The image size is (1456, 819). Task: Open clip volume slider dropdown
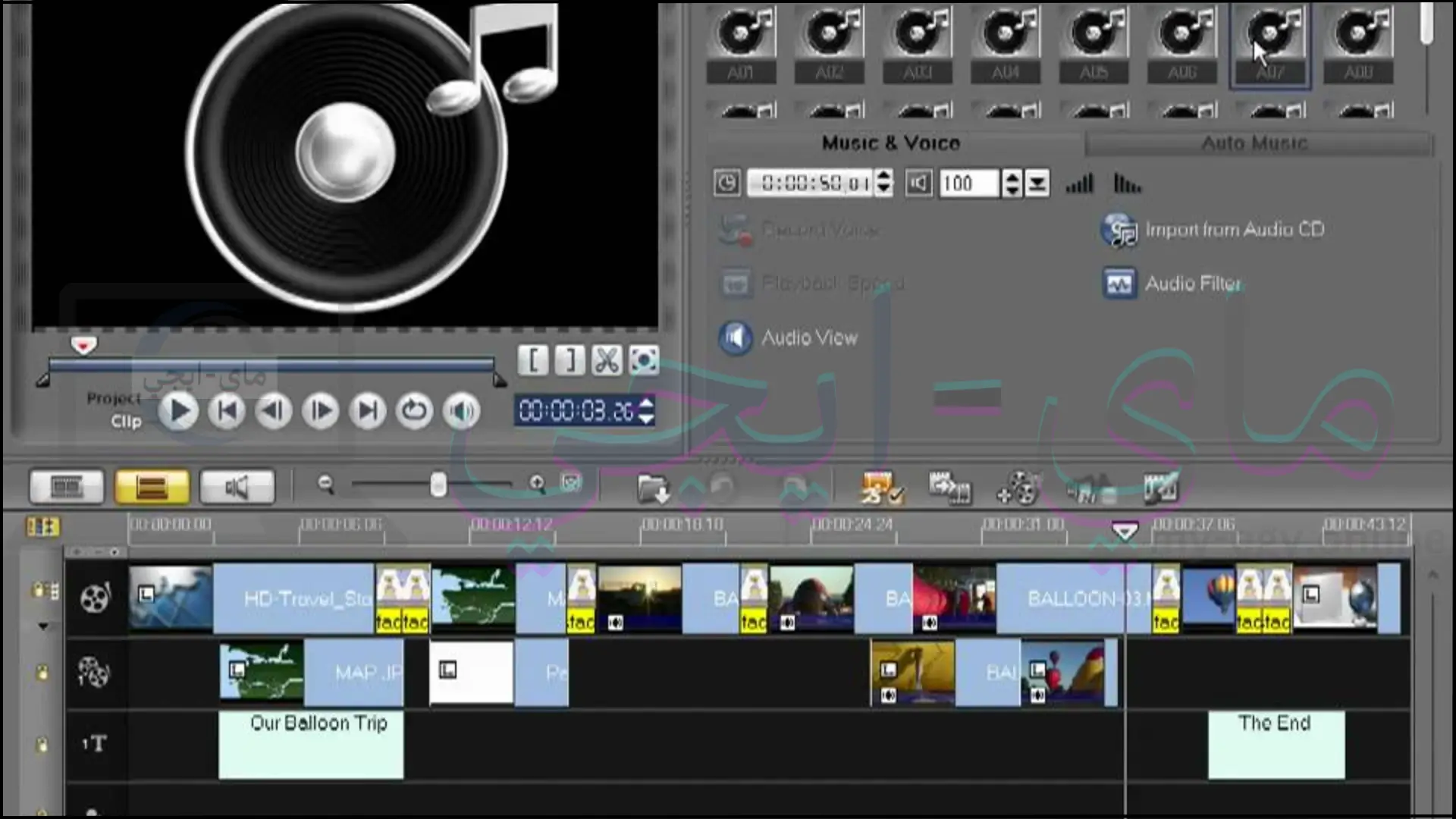click(1037, 184)
